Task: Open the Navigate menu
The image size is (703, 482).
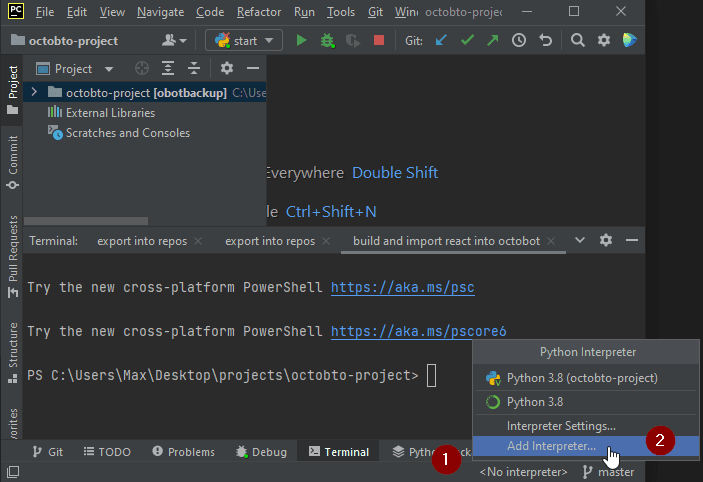Action: [x=161, y=12]
